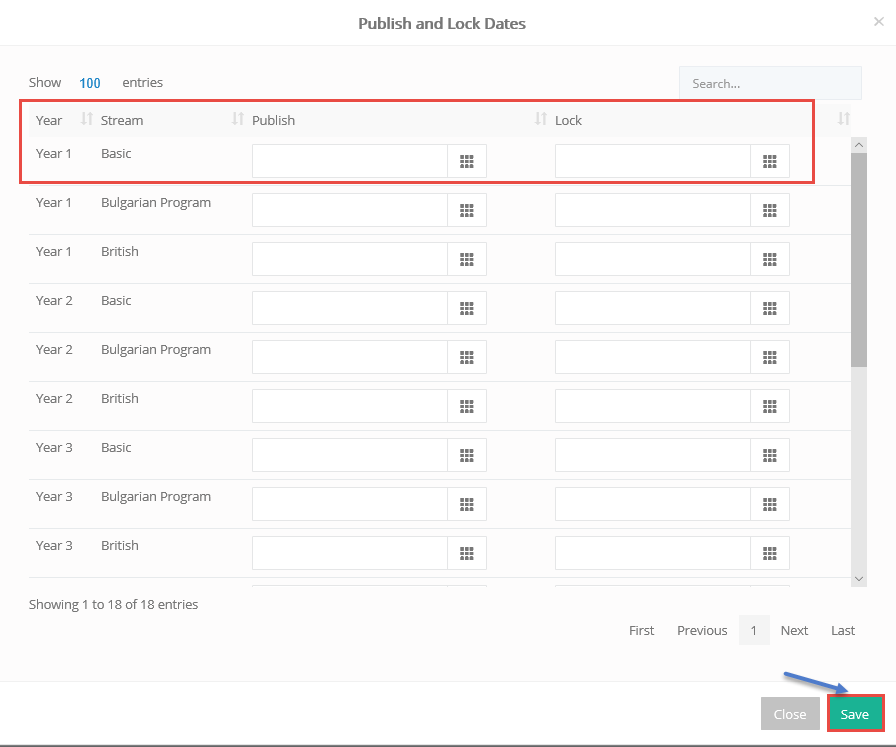Go to Next page of entries

click(x=794, y=630)
